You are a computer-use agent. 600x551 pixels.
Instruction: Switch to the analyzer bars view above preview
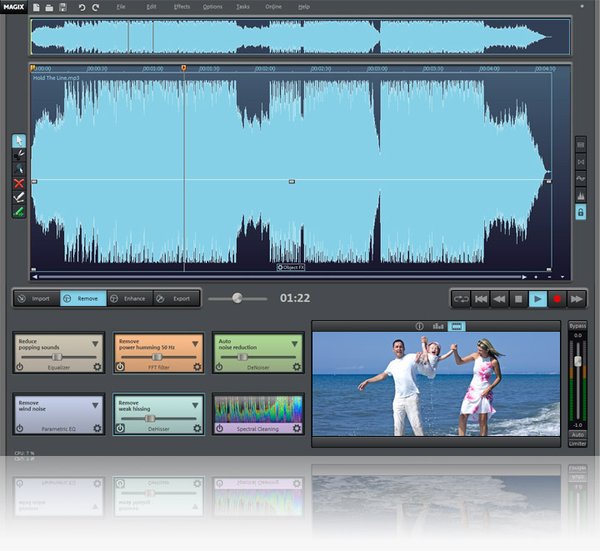point(438,326)
